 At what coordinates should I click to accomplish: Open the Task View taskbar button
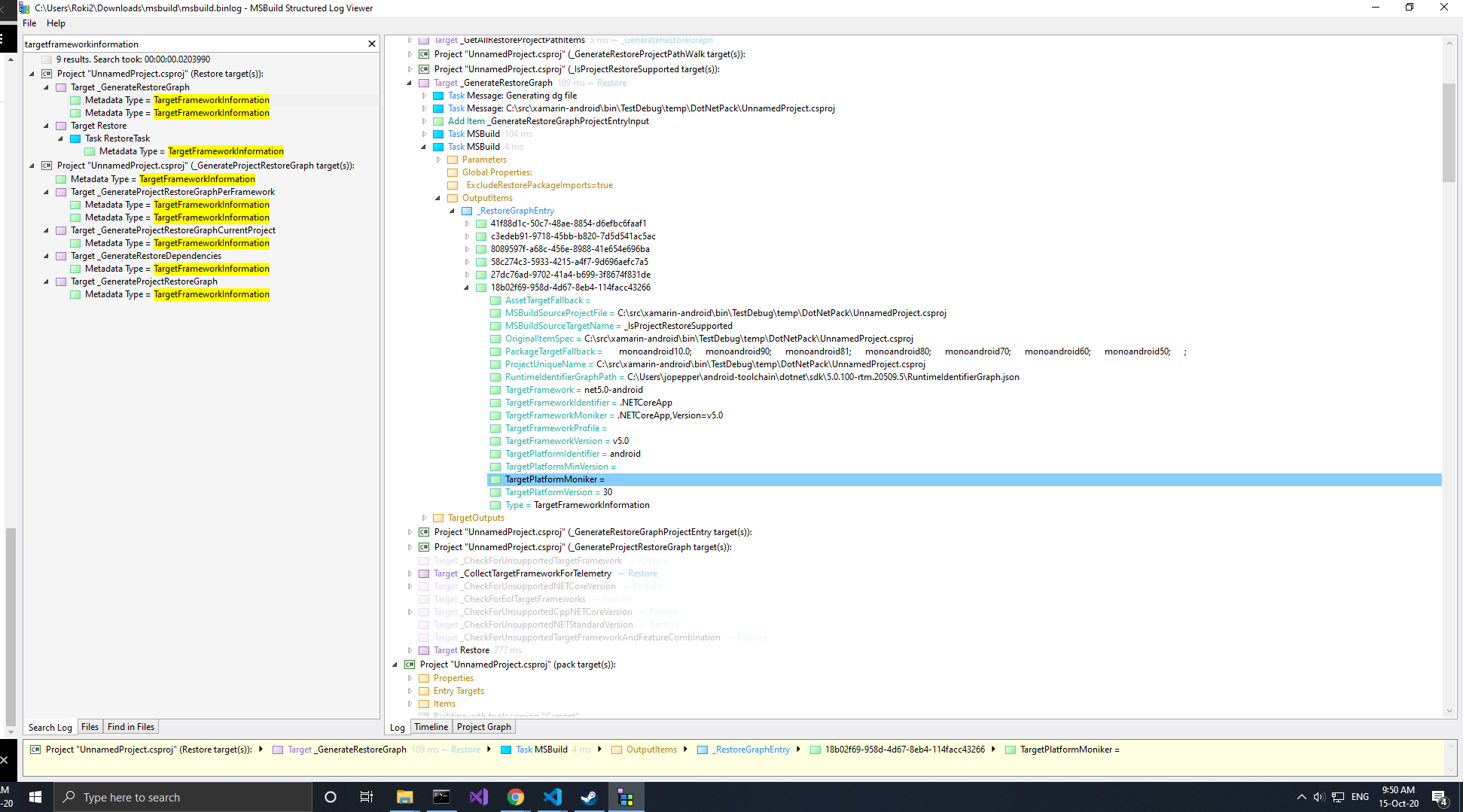tap(367, 797)
